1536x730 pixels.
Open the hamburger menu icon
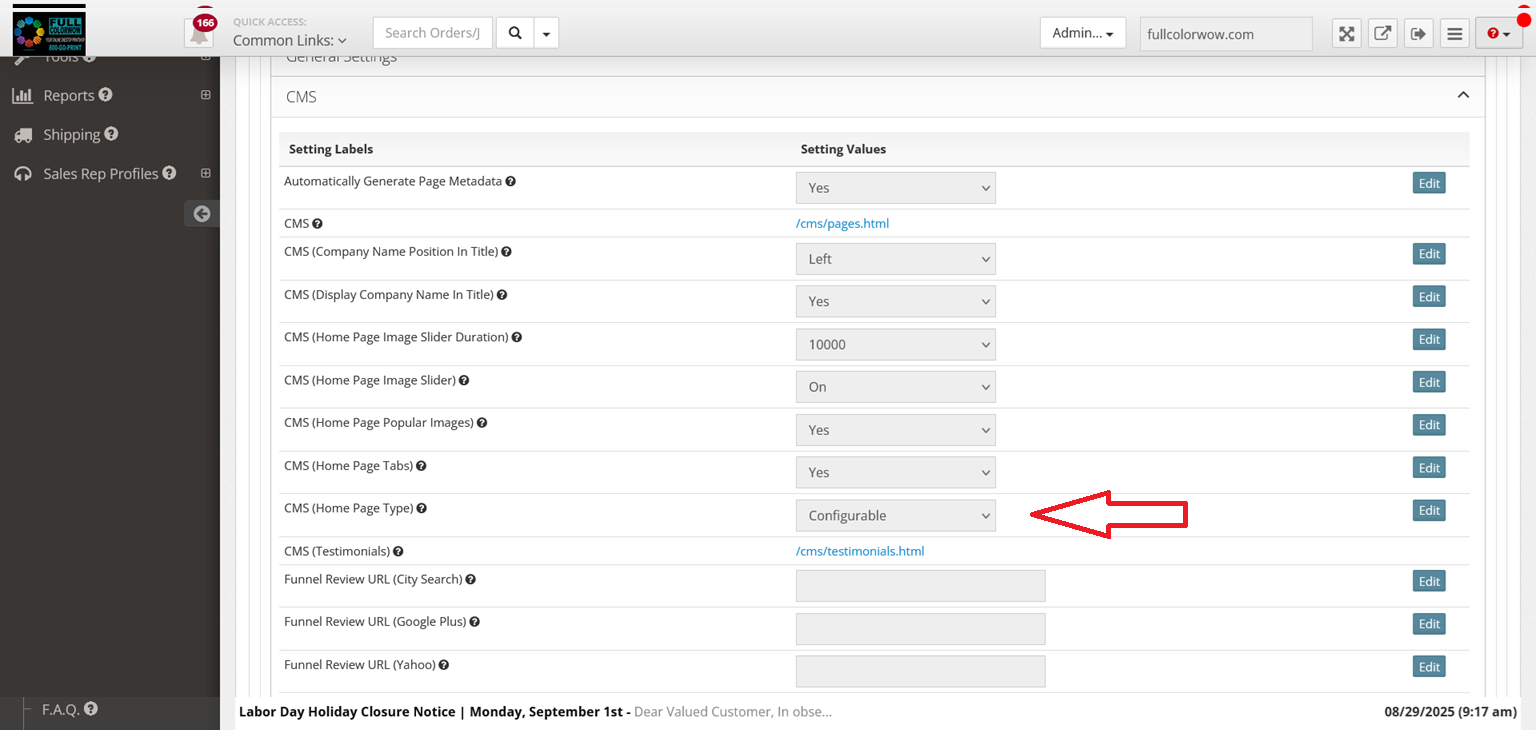click(x=1455, y=33)
